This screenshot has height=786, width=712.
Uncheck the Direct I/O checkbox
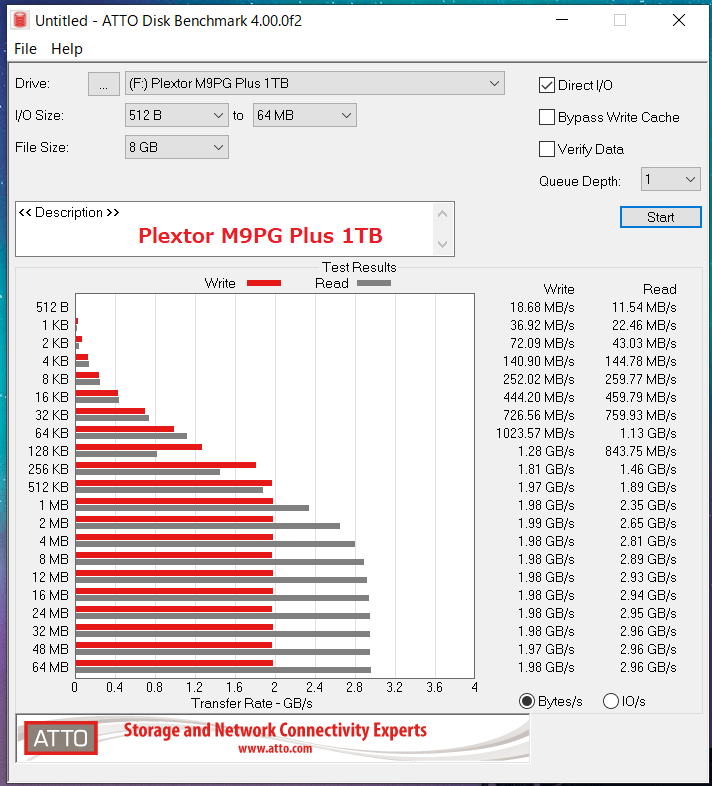point(547,85)
